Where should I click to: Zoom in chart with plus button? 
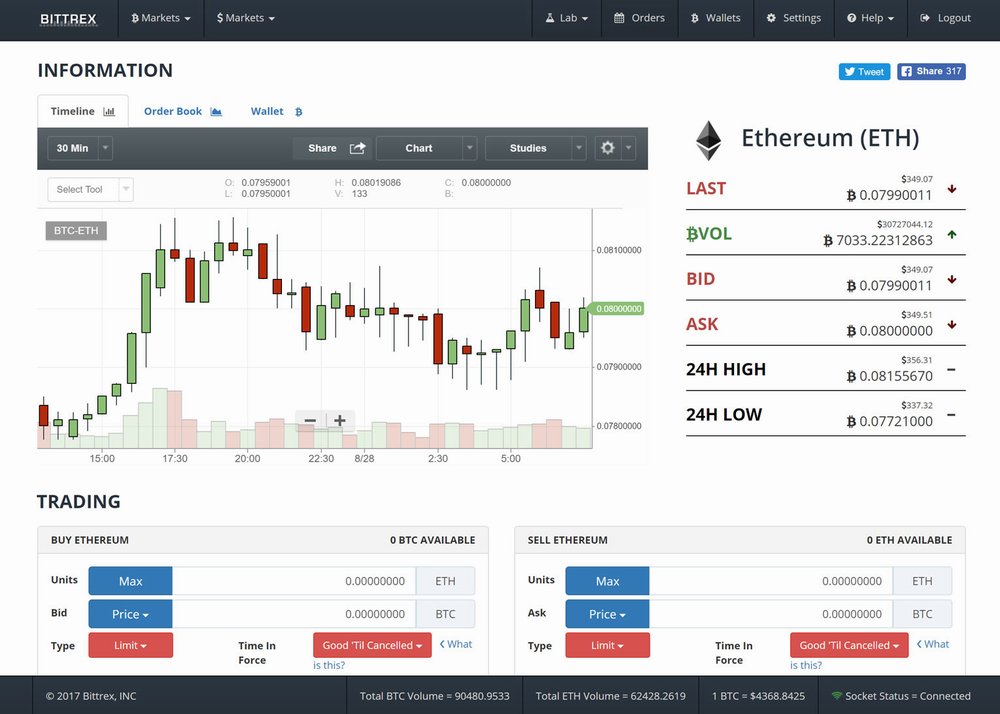pos(340,420)
